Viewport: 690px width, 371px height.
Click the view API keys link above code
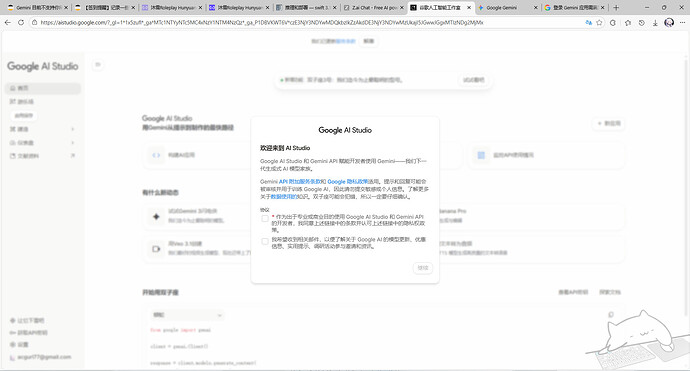(x=573, y=292)
